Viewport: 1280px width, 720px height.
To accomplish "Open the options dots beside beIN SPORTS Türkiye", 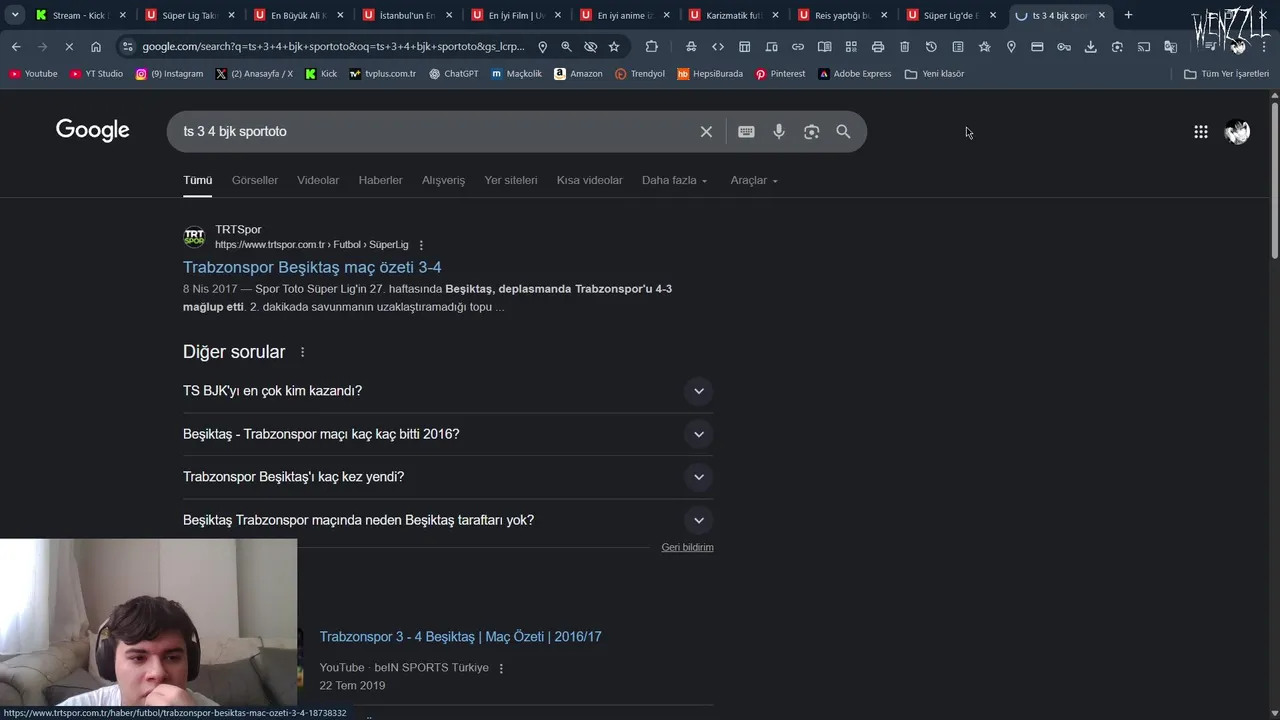I will pyautogui.click(x=501, y=668).
